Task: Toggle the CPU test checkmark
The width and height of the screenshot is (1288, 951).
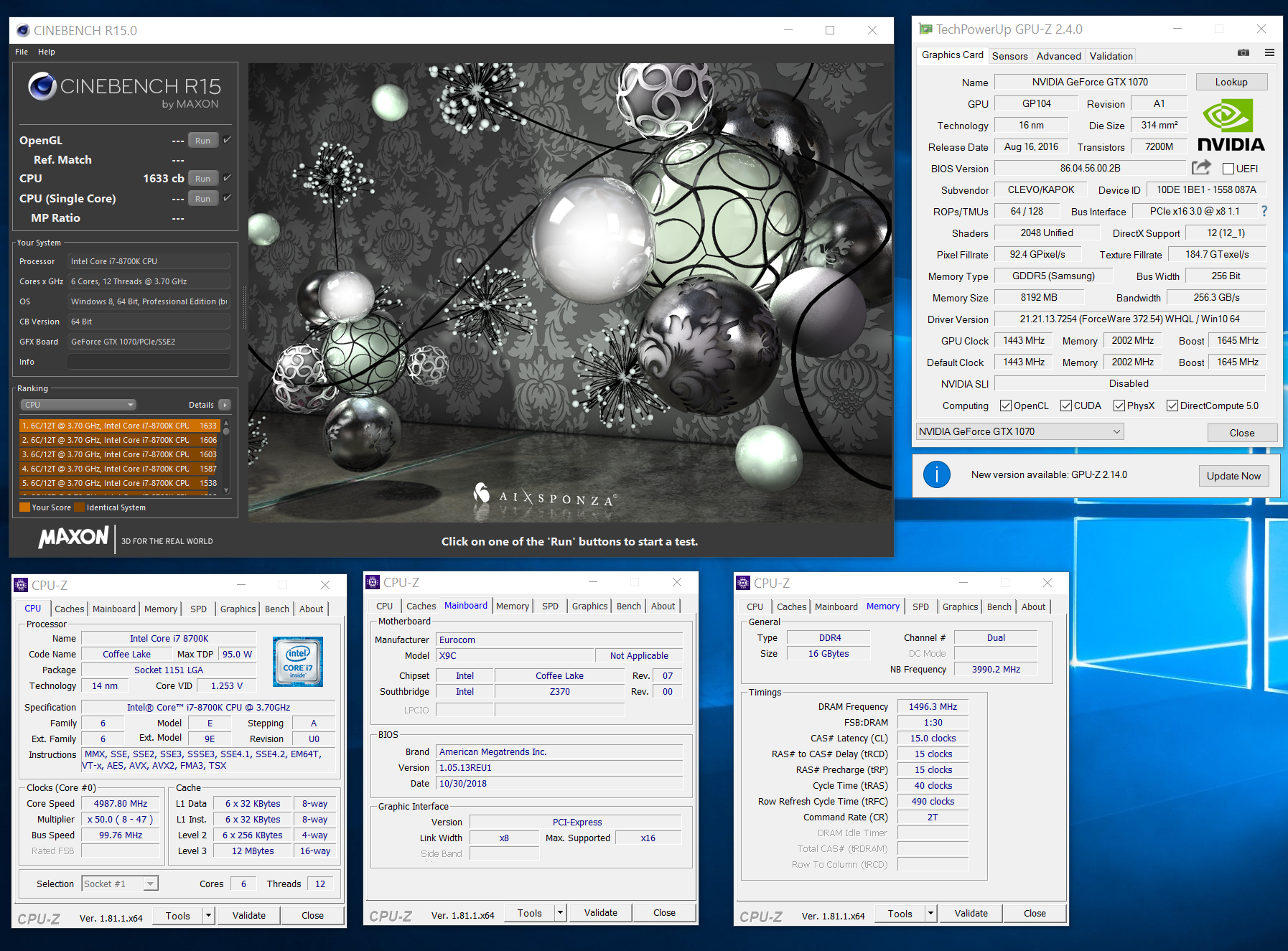Action: (227, 178)
